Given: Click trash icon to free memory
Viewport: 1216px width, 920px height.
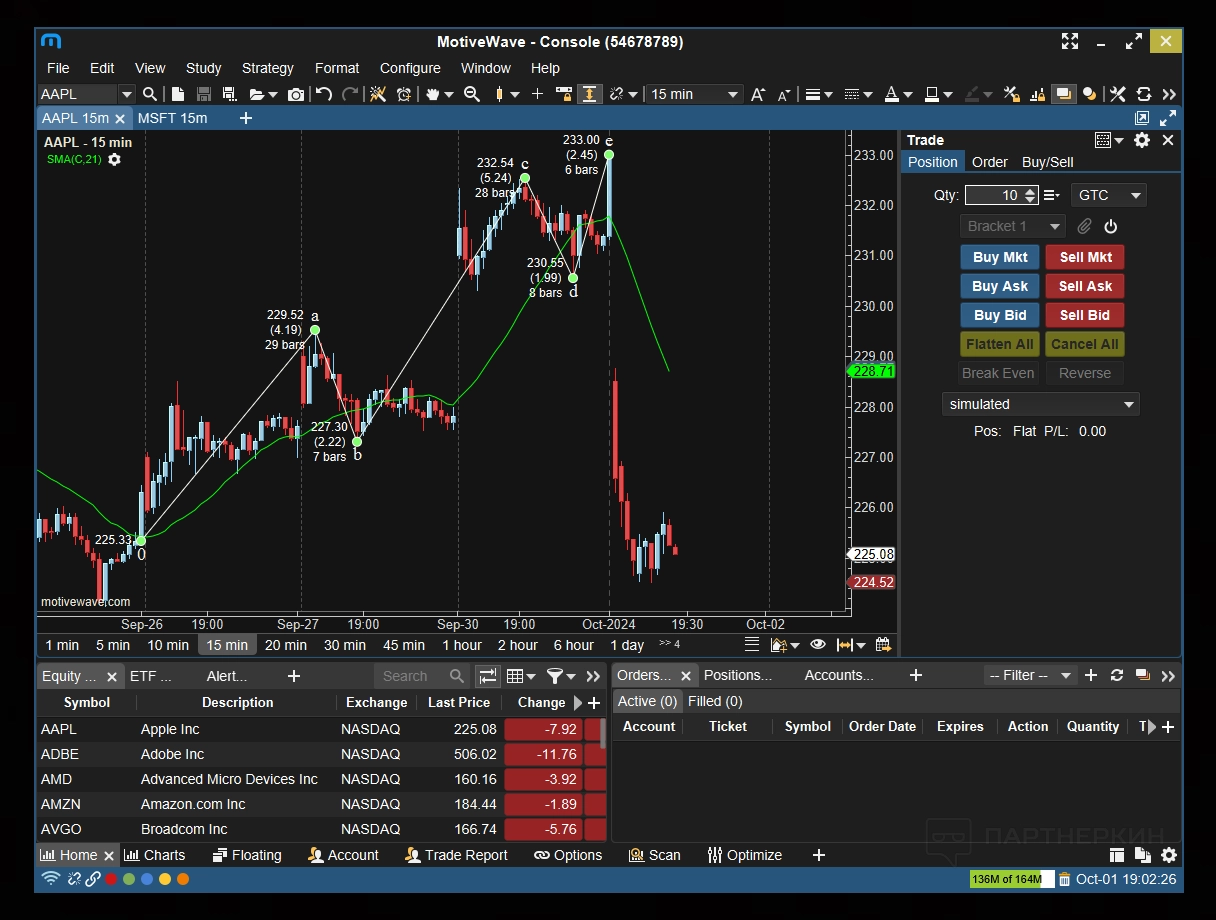Looking at the screenshot, I should coord(1065,880).
